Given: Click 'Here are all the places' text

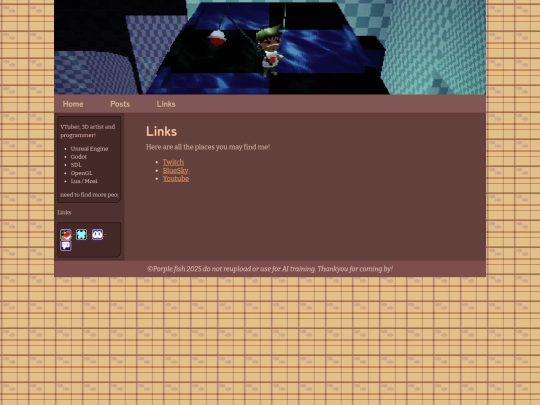Looking at the screenshot, I should coord(208,147).
